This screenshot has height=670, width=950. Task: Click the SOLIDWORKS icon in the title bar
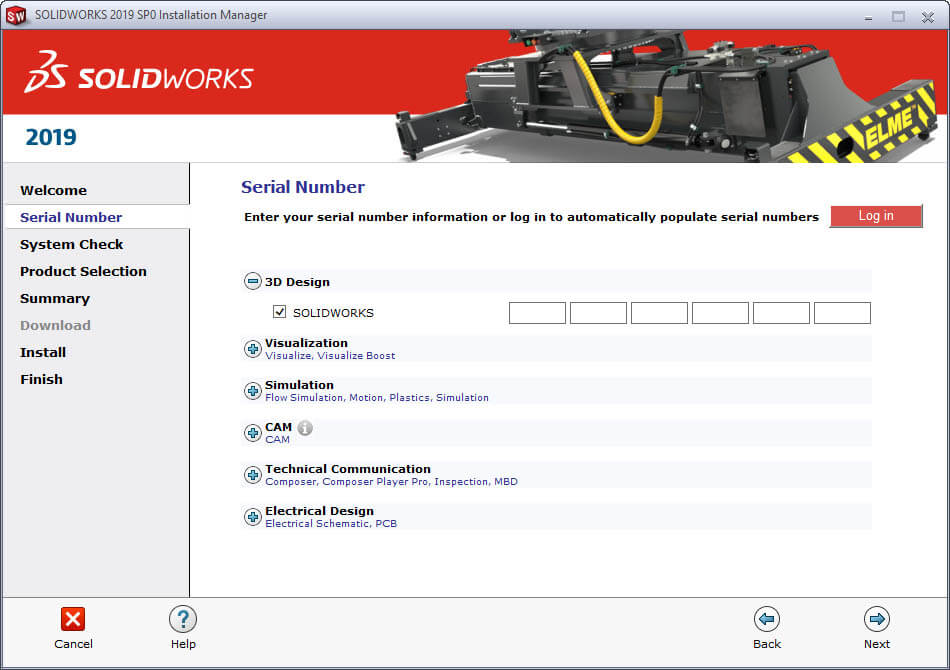pos(15,14)
